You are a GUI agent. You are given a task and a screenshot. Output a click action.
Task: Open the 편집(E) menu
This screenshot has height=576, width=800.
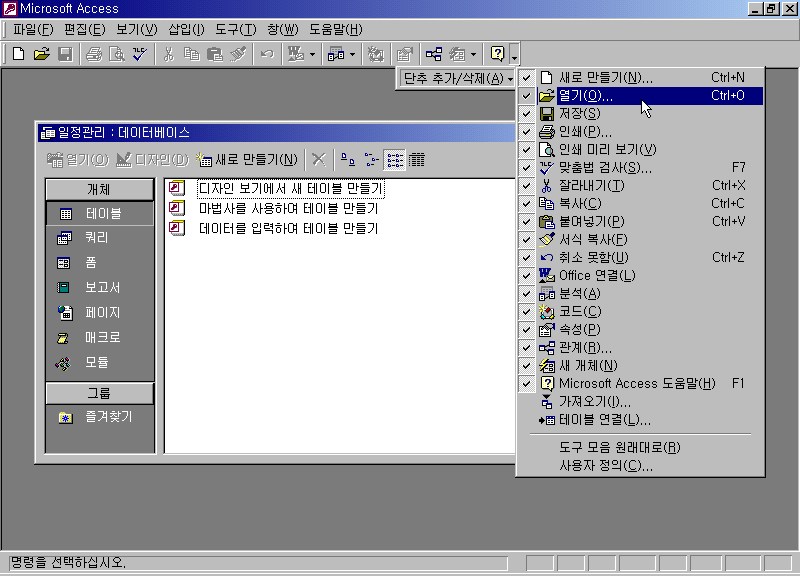[x=85, y=30]
